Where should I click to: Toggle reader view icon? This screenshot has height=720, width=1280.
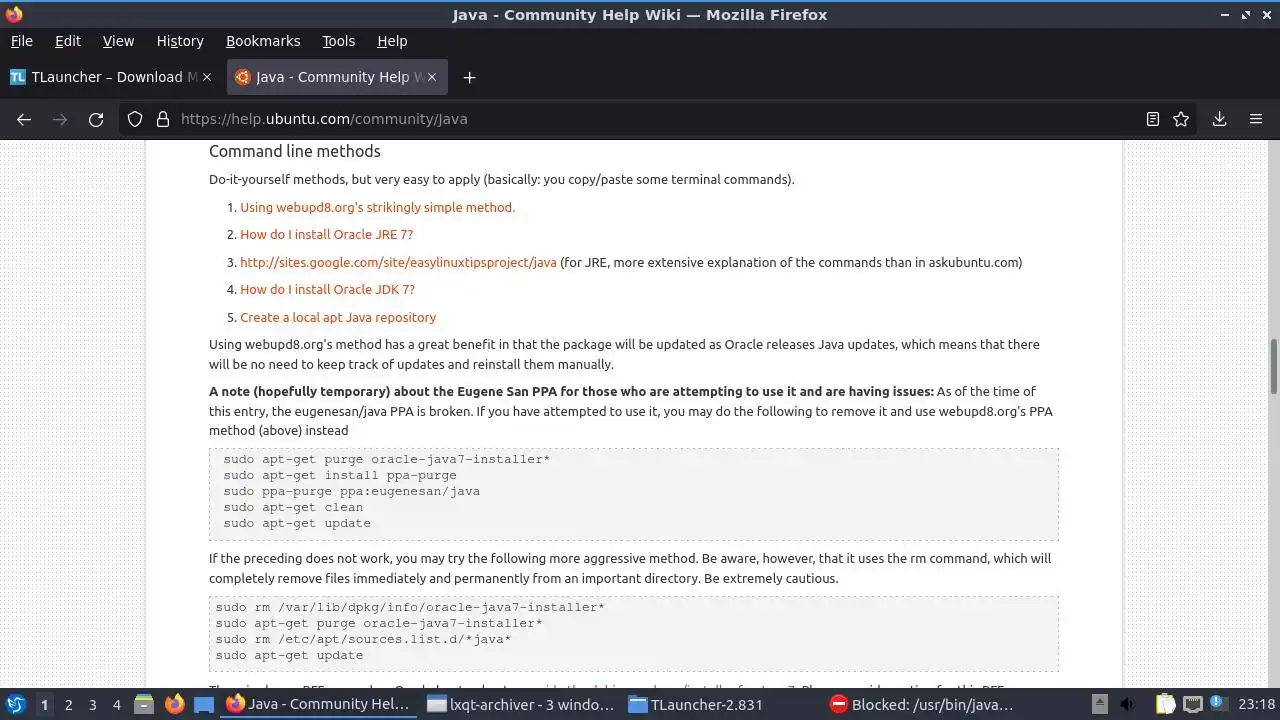click(1152, 119)
